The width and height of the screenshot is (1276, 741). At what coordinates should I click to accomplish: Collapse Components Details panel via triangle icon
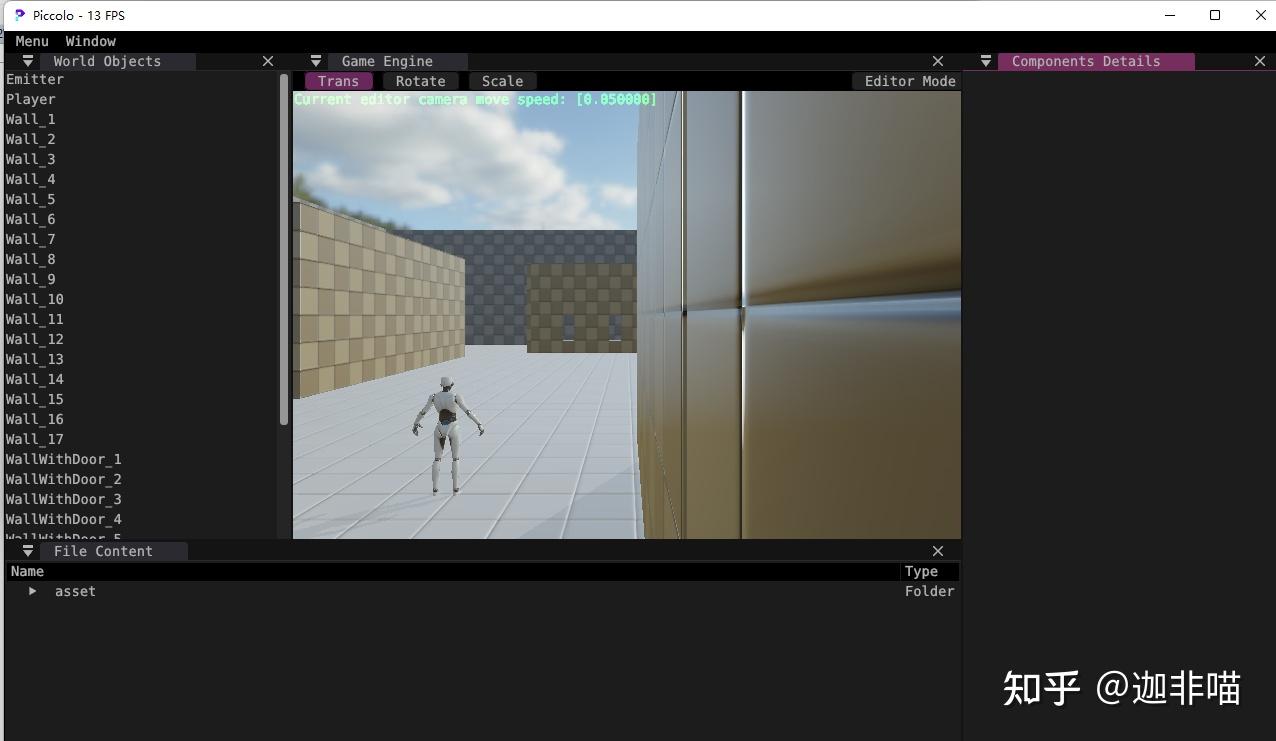tap(985, 61)
